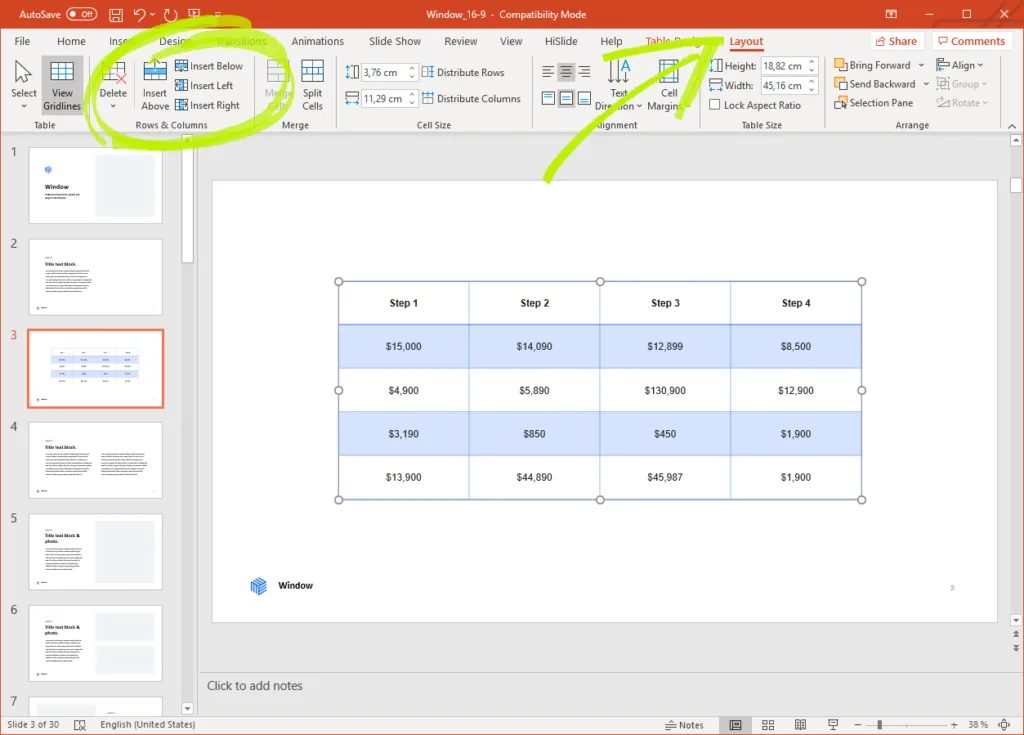Align text to top of cell
The image size is (1024, 735).
[548, 99]
